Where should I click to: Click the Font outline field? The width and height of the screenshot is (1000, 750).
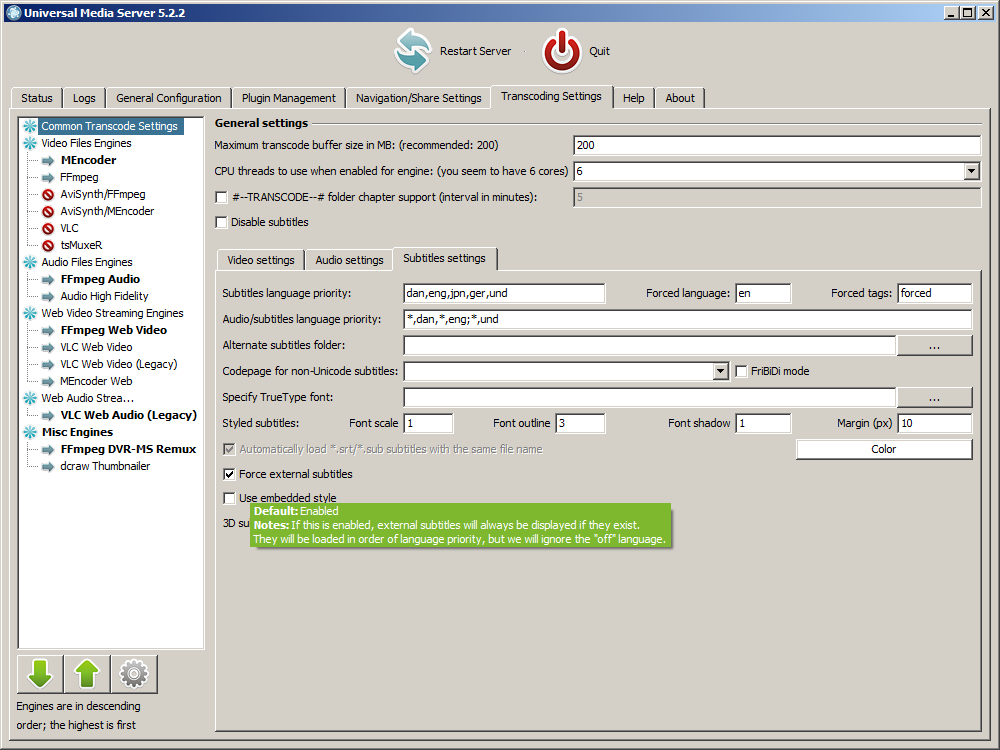tap(580, 423)
